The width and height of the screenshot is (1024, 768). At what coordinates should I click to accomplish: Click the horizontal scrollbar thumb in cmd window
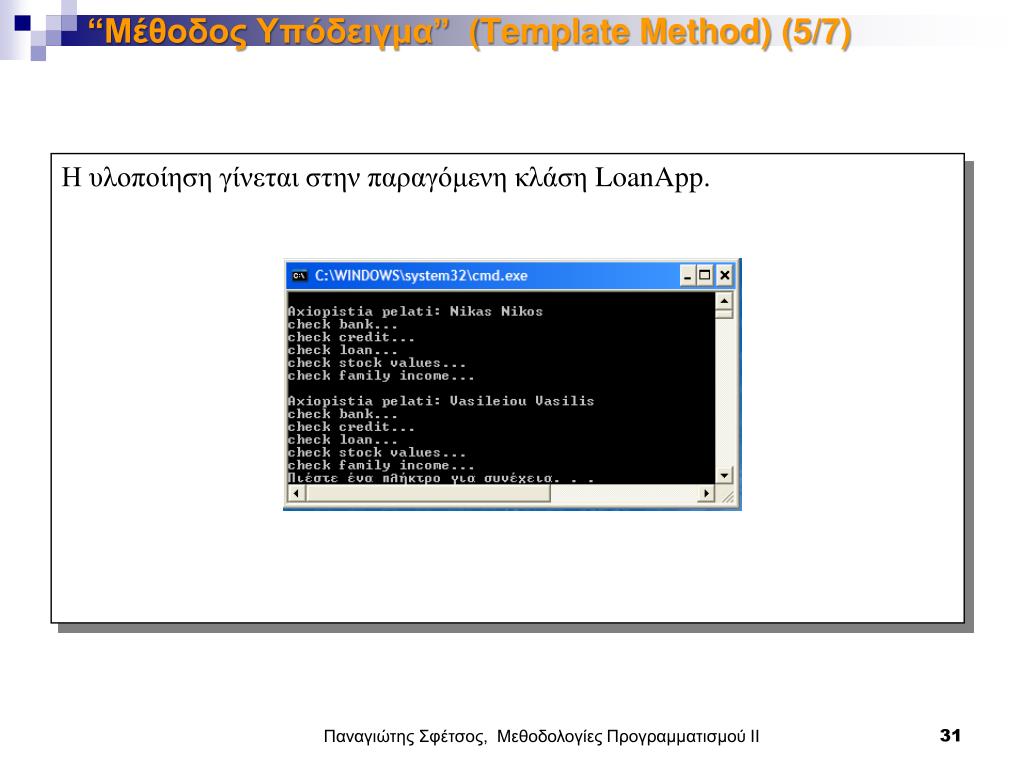point(428,494)
